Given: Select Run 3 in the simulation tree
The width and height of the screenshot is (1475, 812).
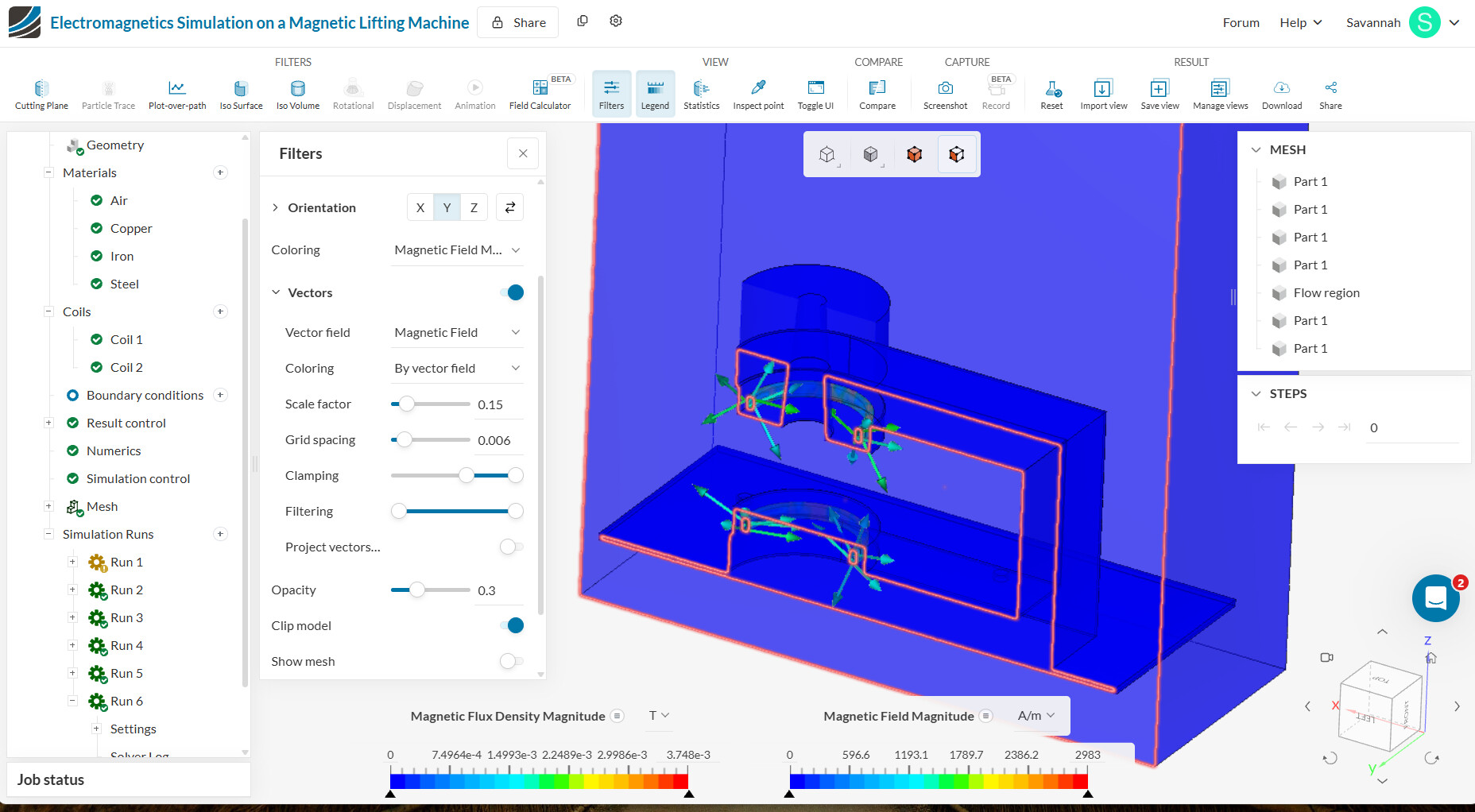Looking at the screenshot, I should click(126, 617).
